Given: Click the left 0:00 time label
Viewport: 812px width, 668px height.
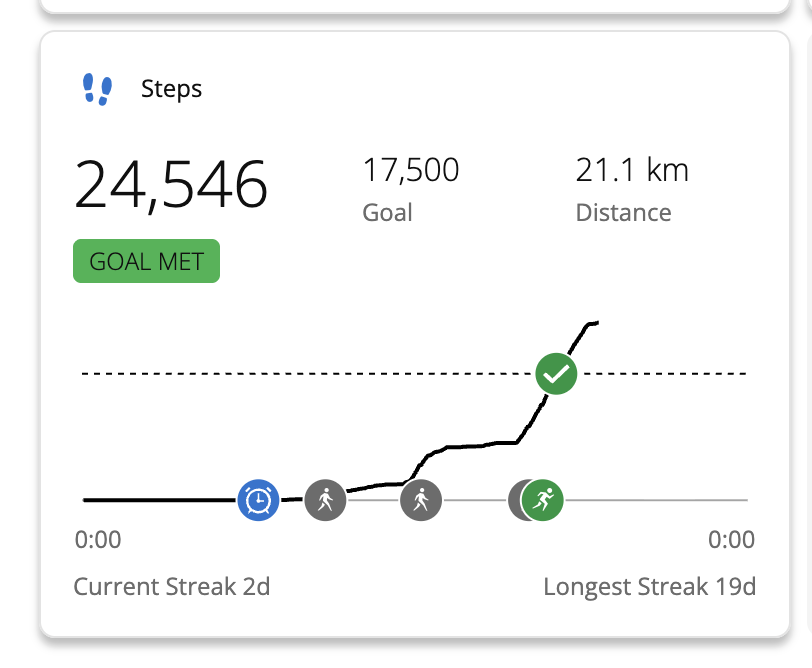Looking at the screenshot, I should point(98,540).
